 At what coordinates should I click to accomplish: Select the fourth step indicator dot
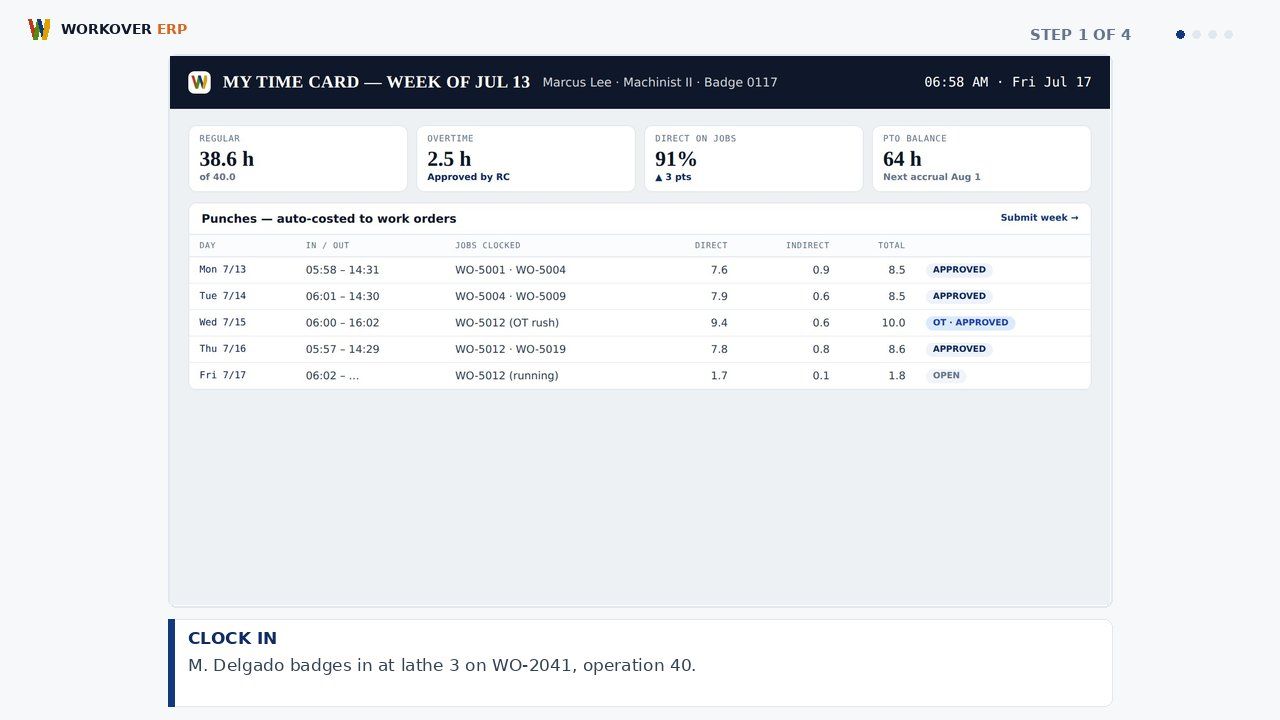pyautogui.click(x=1228, y=34)
